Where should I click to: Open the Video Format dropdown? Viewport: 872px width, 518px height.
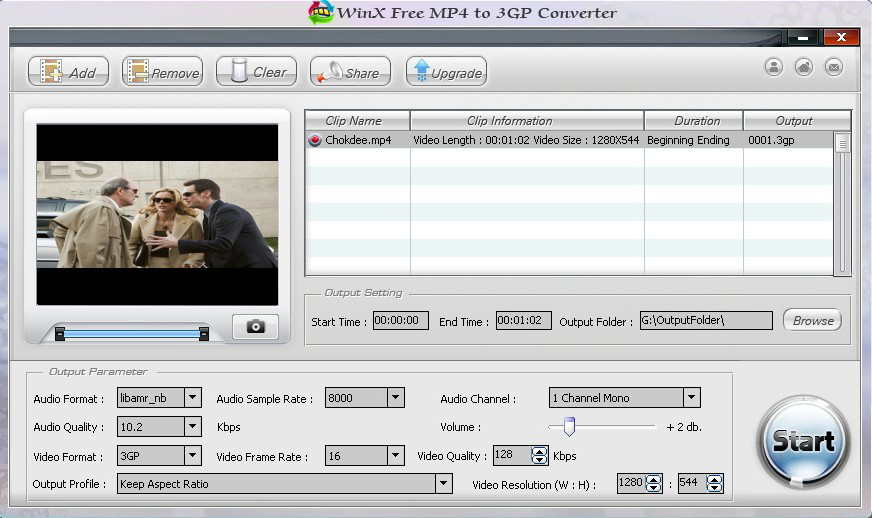point(192,456)
